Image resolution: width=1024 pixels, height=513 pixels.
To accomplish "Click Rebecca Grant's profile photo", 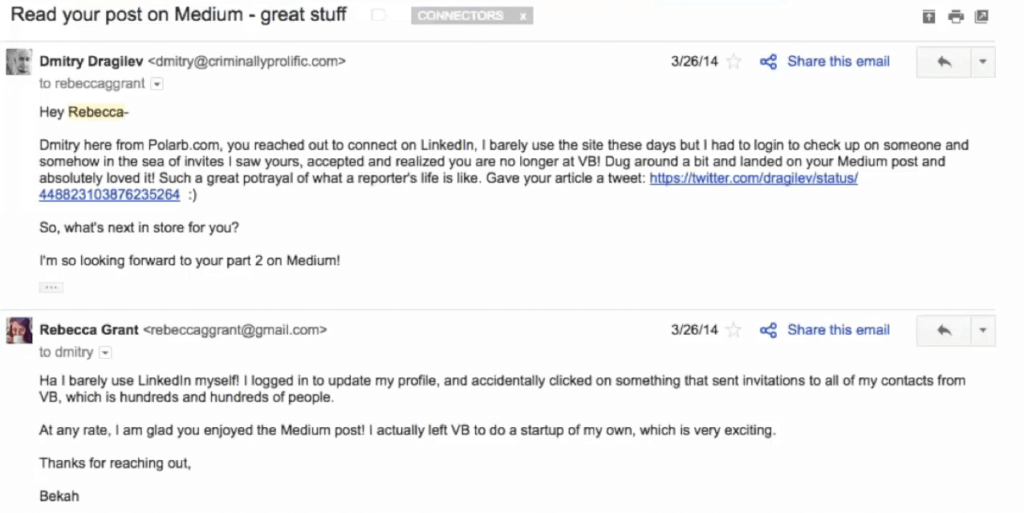I will tap(19, 331).
